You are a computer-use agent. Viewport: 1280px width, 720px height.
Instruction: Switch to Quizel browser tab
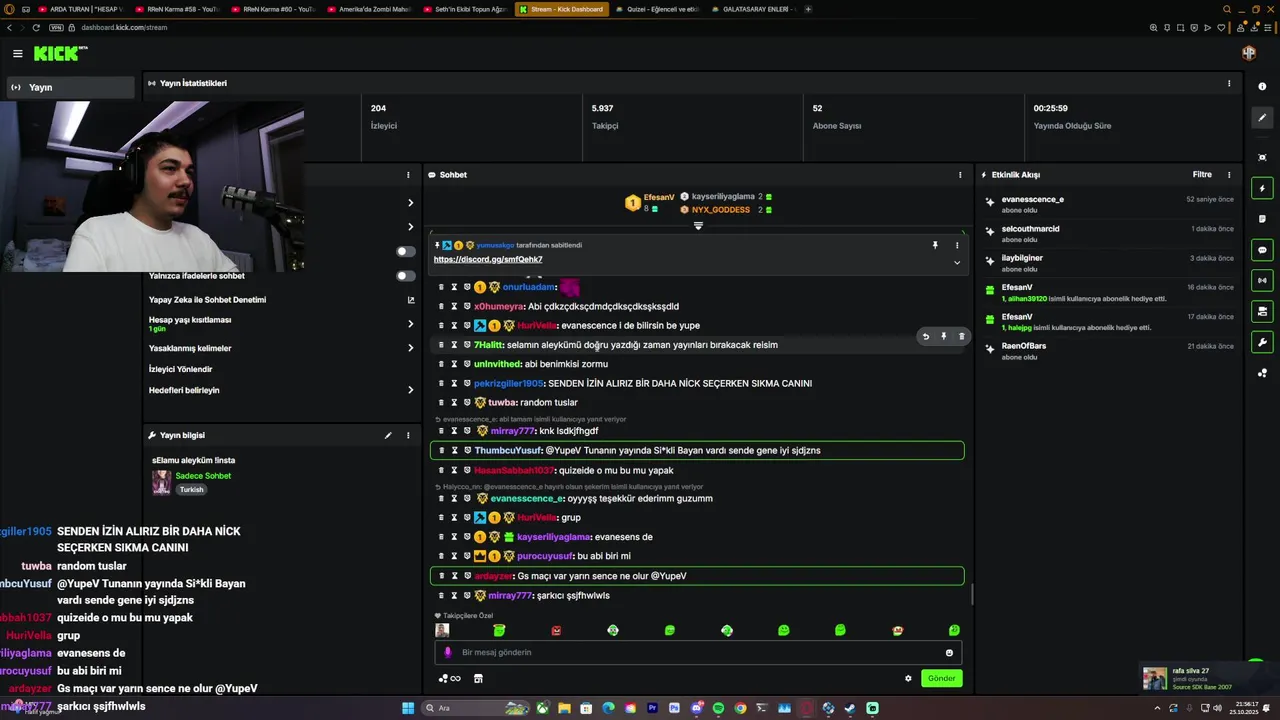[659, 9]
